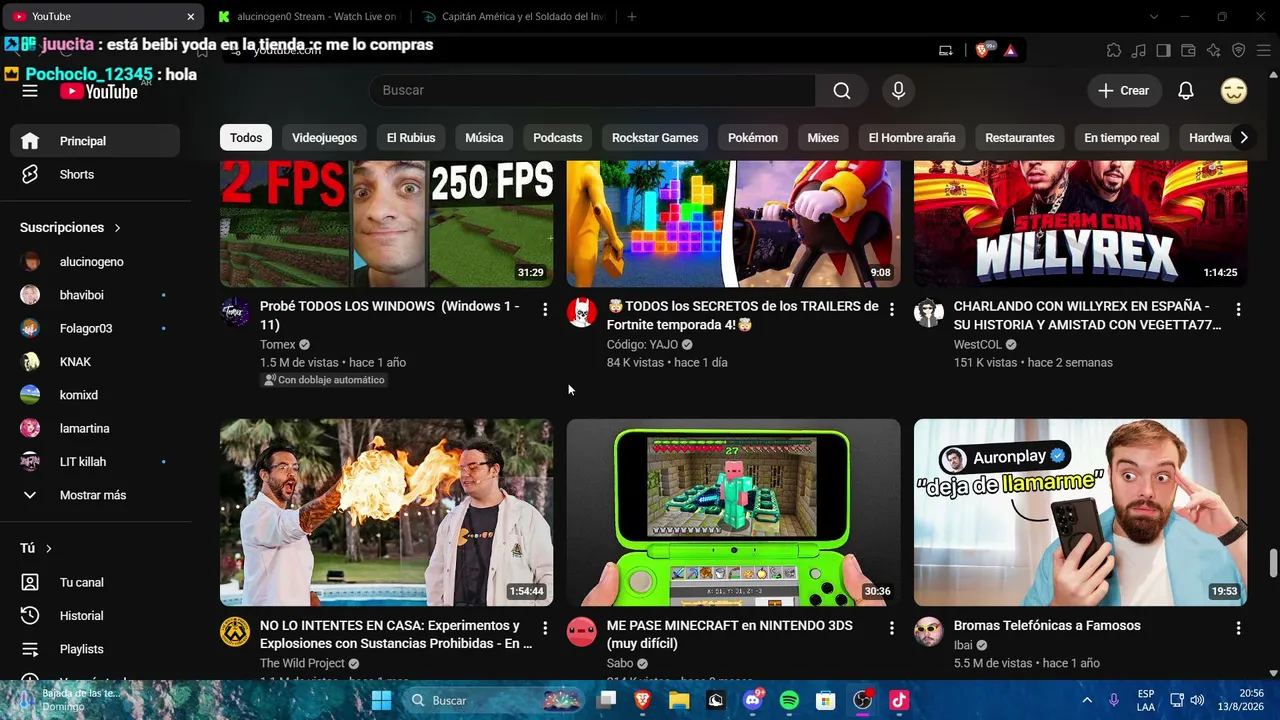Open the Brave Wallet icon

pyautogui.click(x=1189, y=50)
